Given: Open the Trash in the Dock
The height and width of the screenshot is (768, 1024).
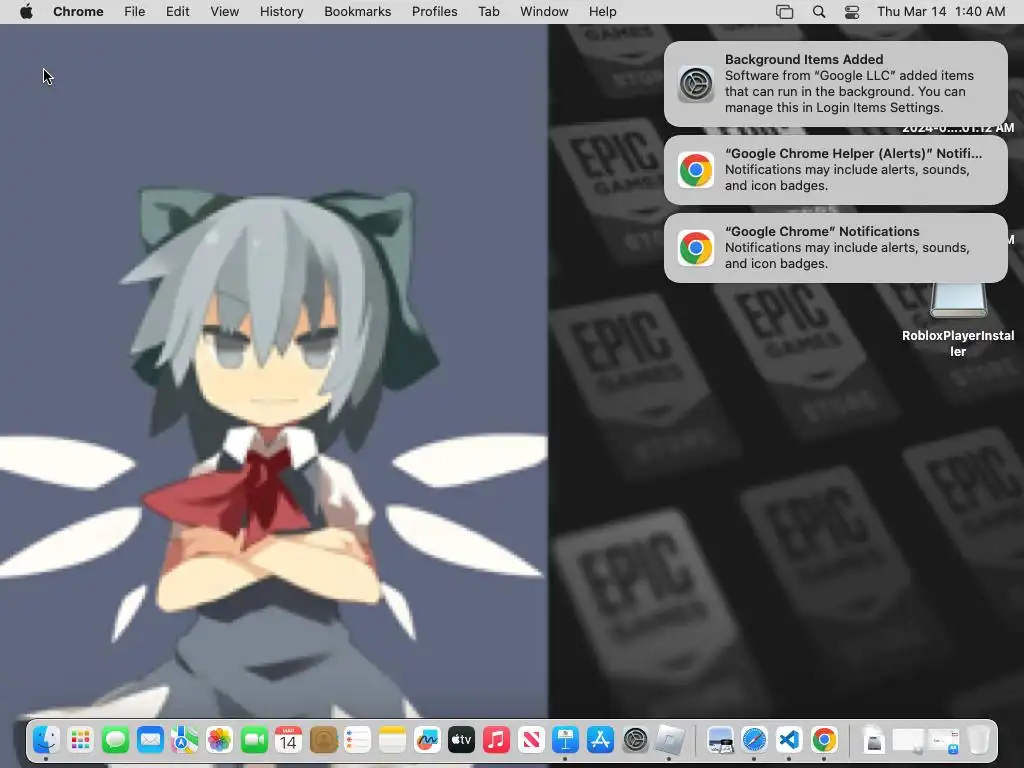Looking at the screenshot, I should click(x=978, y=740).
